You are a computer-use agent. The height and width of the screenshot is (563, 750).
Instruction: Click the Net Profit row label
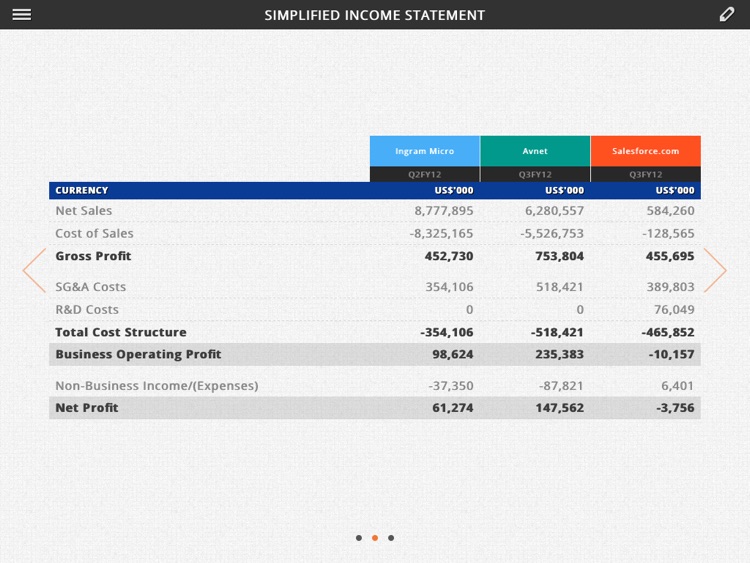[87, 408]
